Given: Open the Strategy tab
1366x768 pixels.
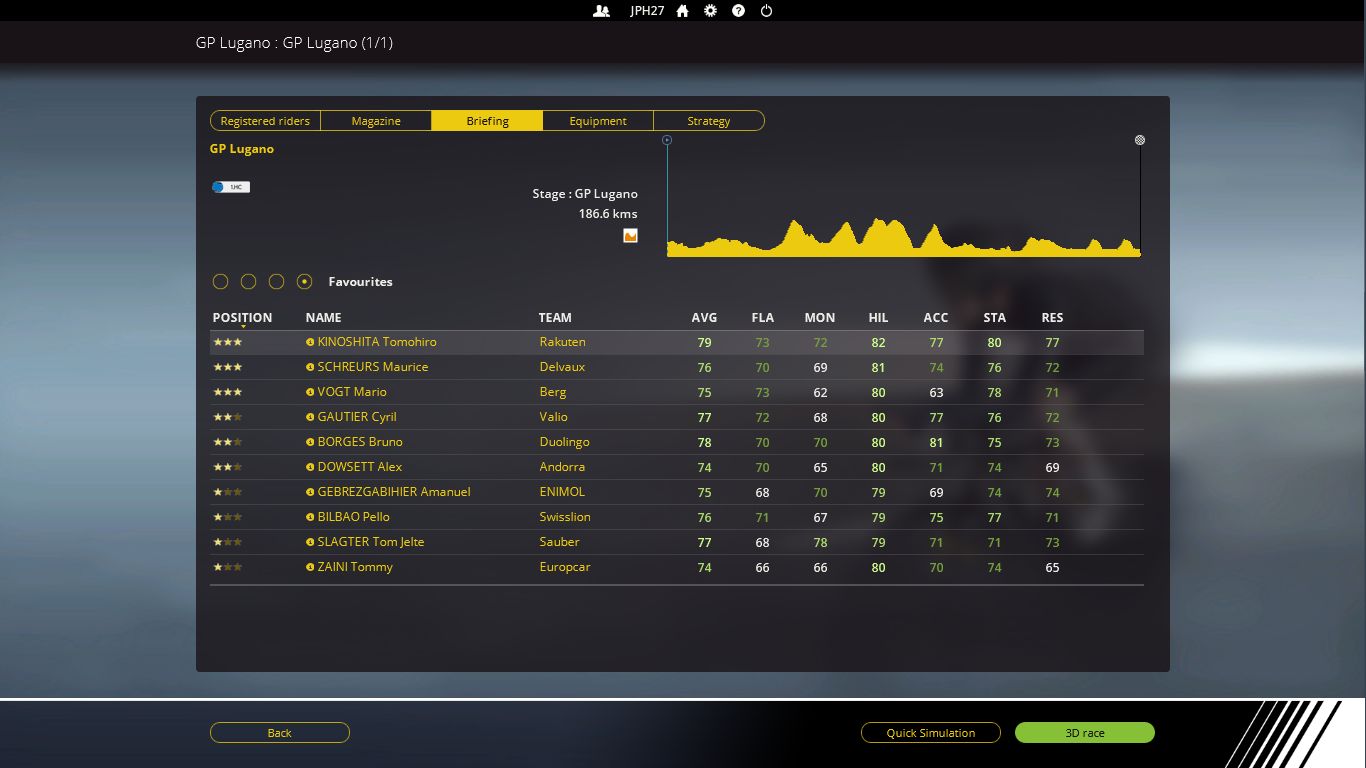Looking at the screenshot, I should (708, 121).
